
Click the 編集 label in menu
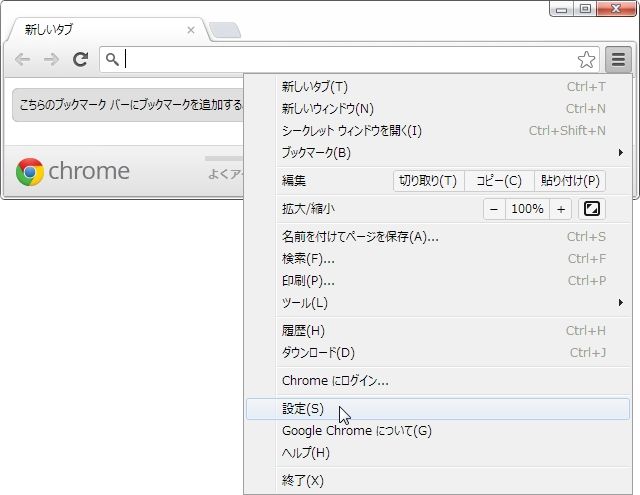coord(294,181)
